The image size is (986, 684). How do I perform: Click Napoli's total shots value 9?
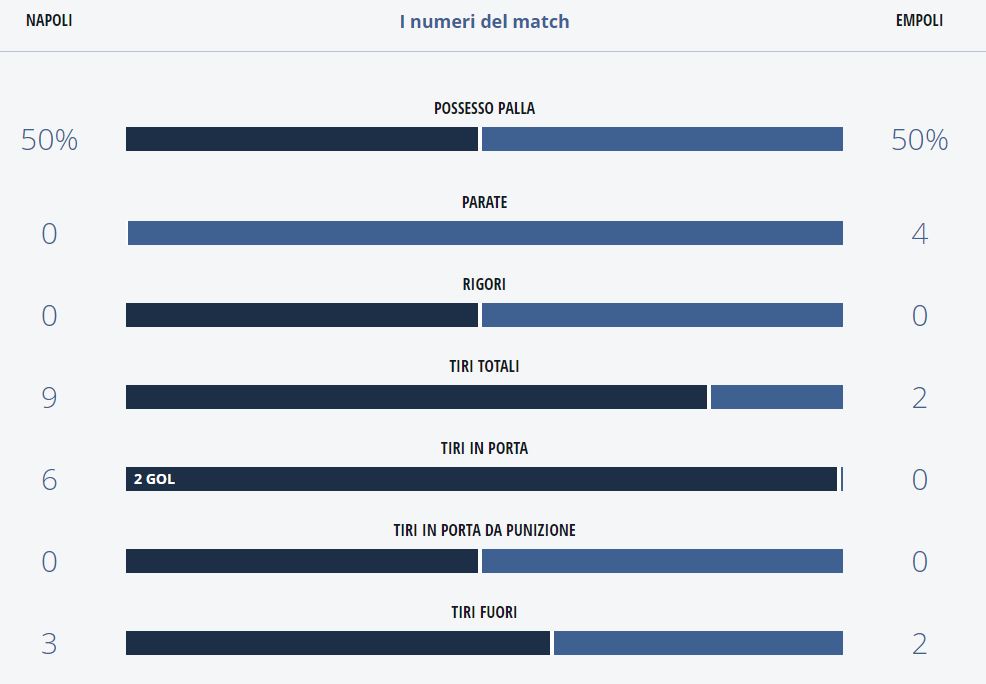pyautogui.click(x=49, y=398)
